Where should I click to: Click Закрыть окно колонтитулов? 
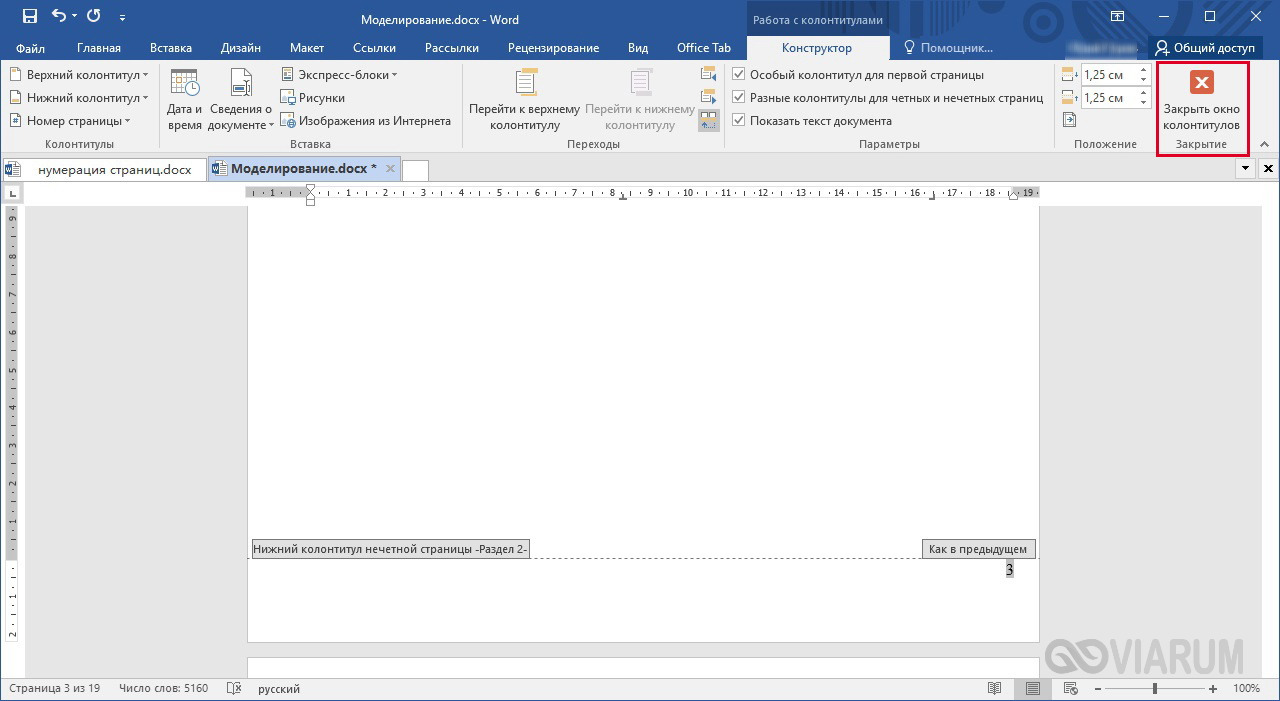[1202, 100]
